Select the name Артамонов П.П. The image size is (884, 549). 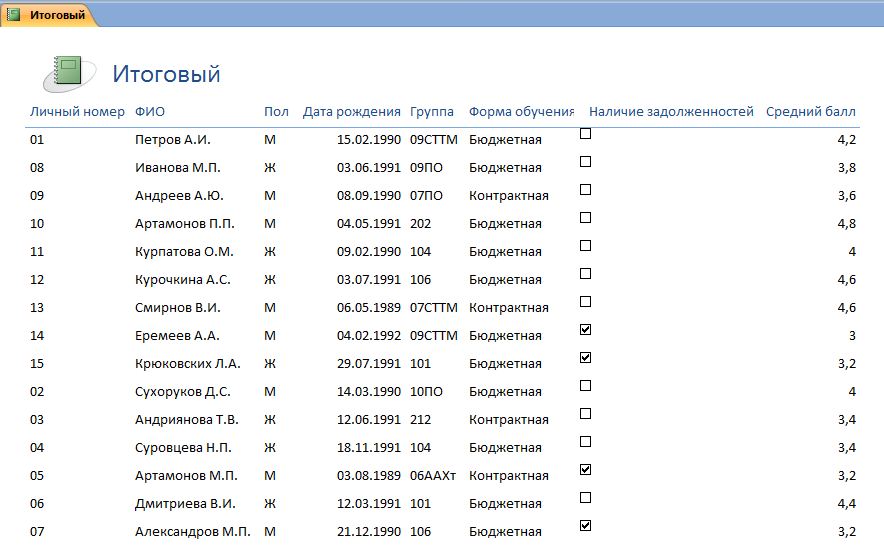185,224
